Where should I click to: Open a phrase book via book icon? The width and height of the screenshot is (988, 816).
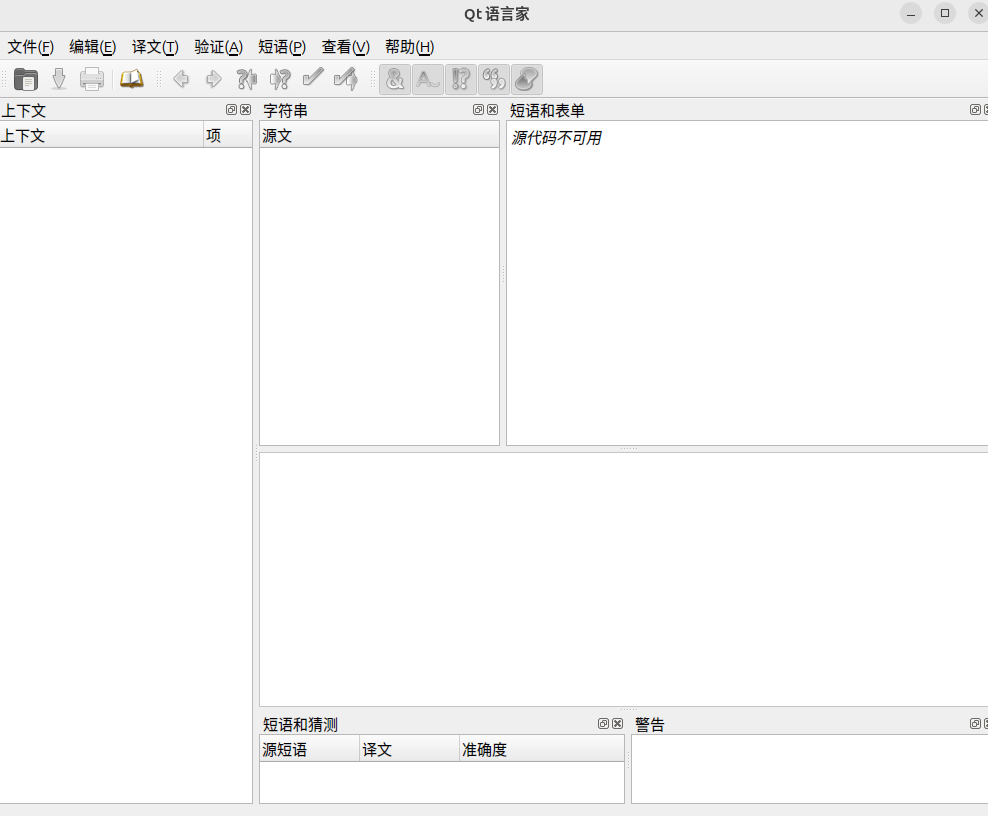pos(132,79)
